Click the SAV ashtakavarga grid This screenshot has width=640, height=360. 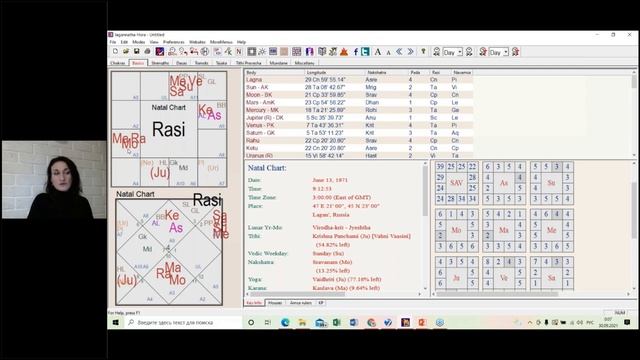(x=456, y=183)
